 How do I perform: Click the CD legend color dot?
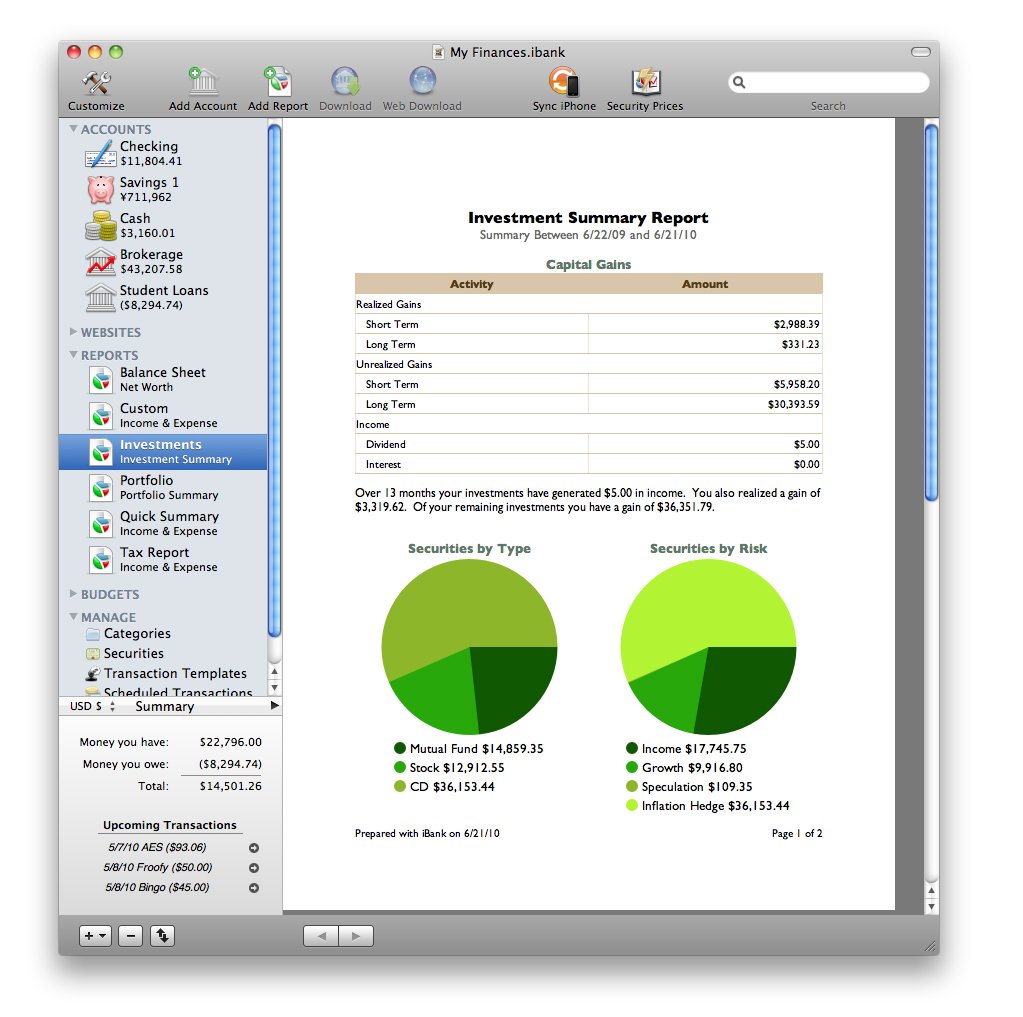[400, 786]
